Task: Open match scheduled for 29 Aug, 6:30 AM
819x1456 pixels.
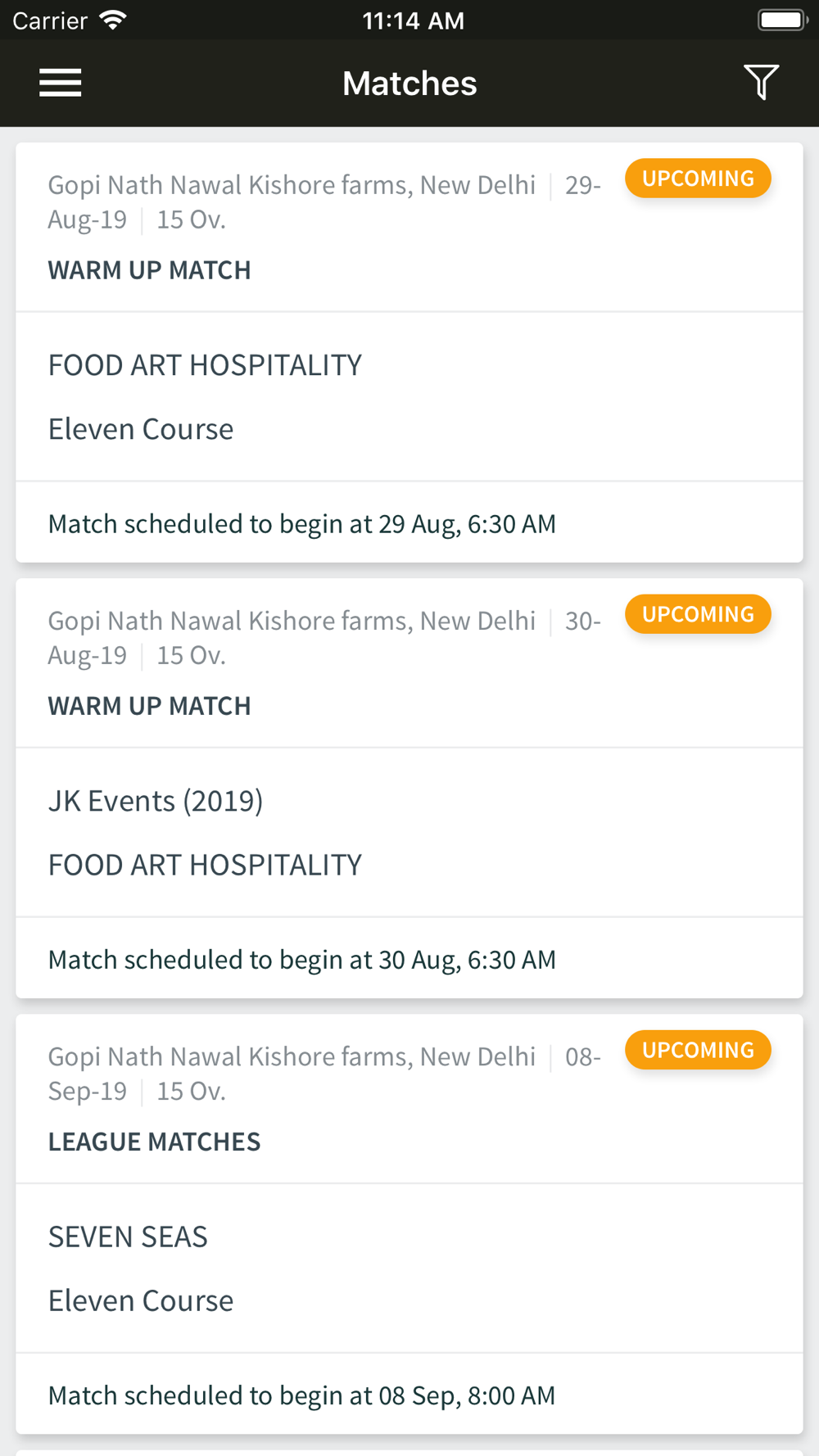Action: click(x=409, y=522)
